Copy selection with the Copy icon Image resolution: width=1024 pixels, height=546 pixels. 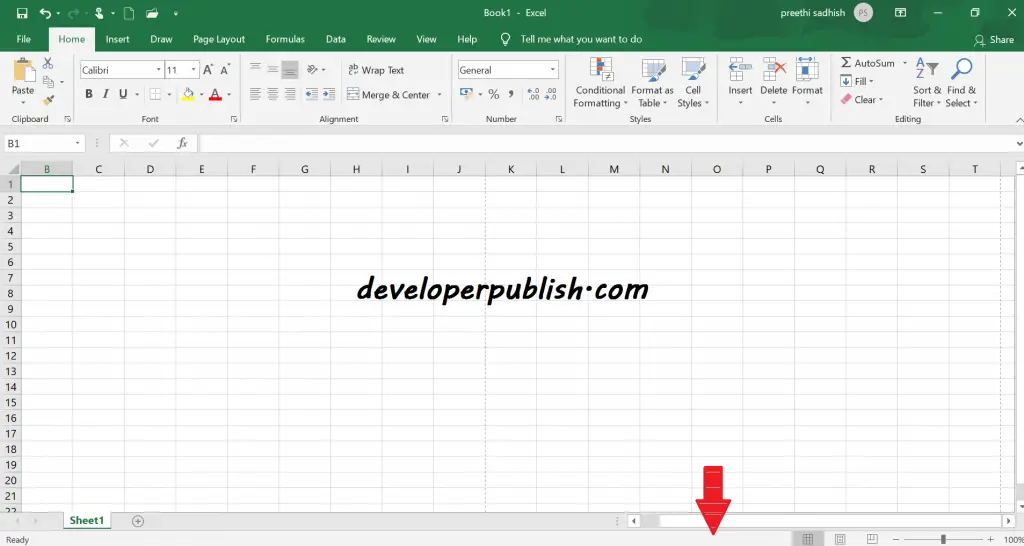pyautogui.click(x=48, y=82)
